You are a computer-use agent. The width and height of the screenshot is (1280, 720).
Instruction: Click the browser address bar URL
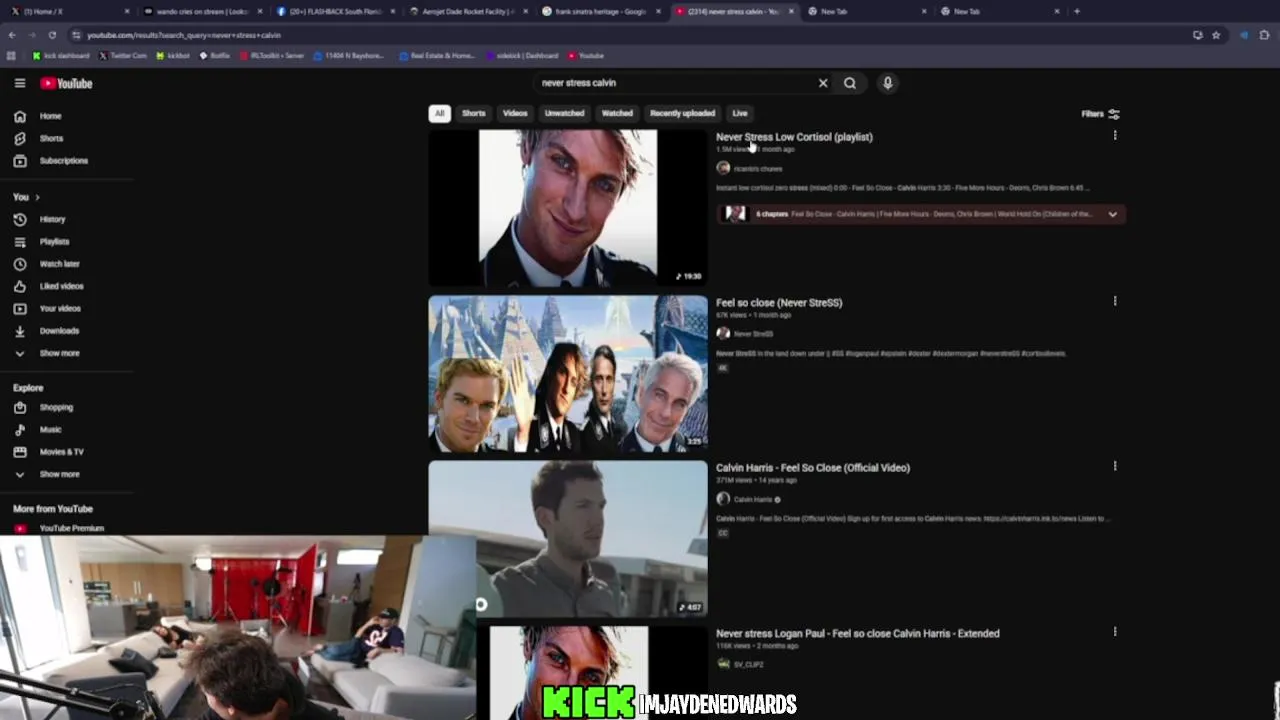coord(184,35)
